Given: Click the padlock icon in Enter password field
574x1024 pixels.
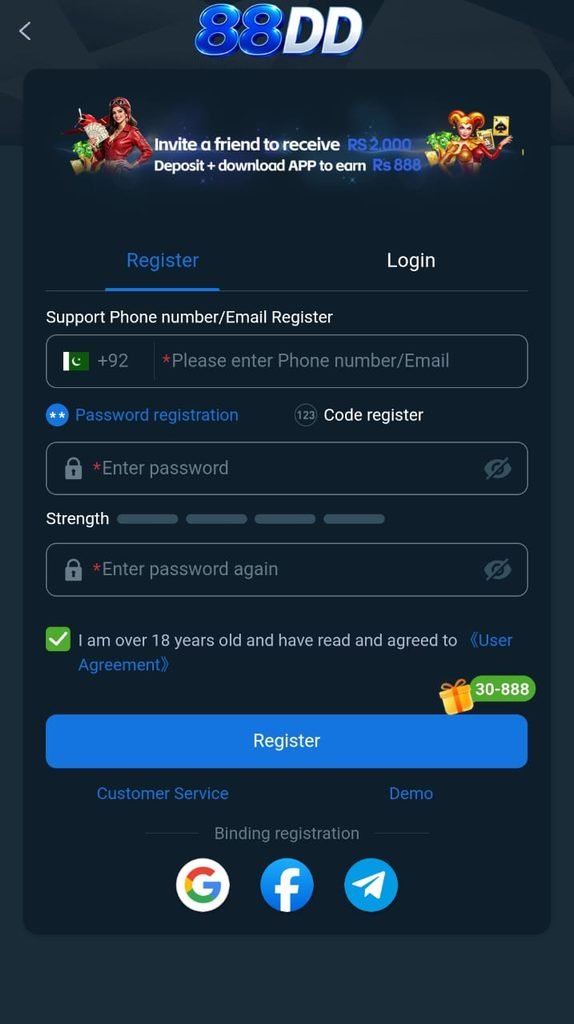Looking at the screenshot, I should point(73,468).
